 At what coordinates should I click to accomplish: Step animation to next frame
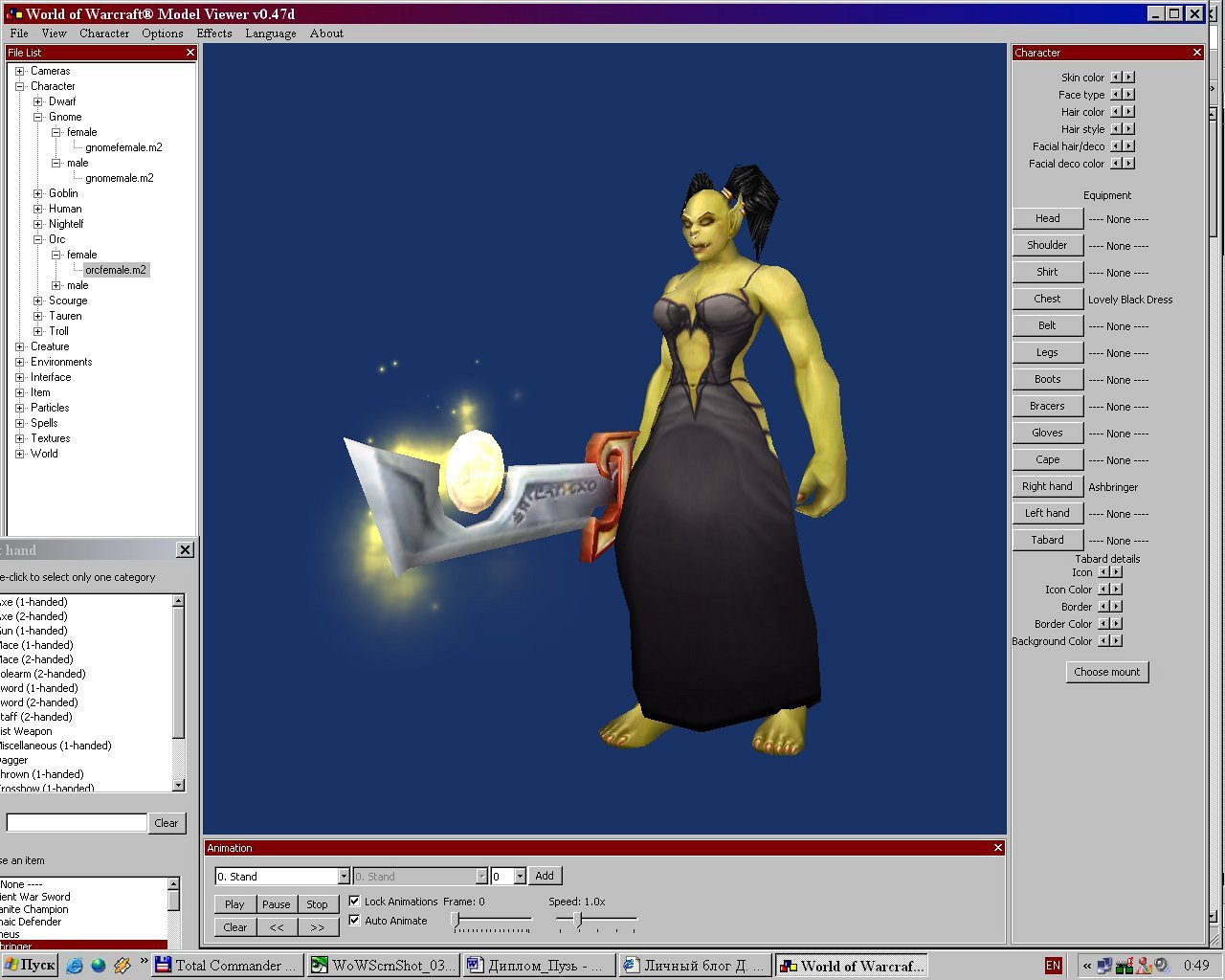pyautogui.click(x=317, y=927)
